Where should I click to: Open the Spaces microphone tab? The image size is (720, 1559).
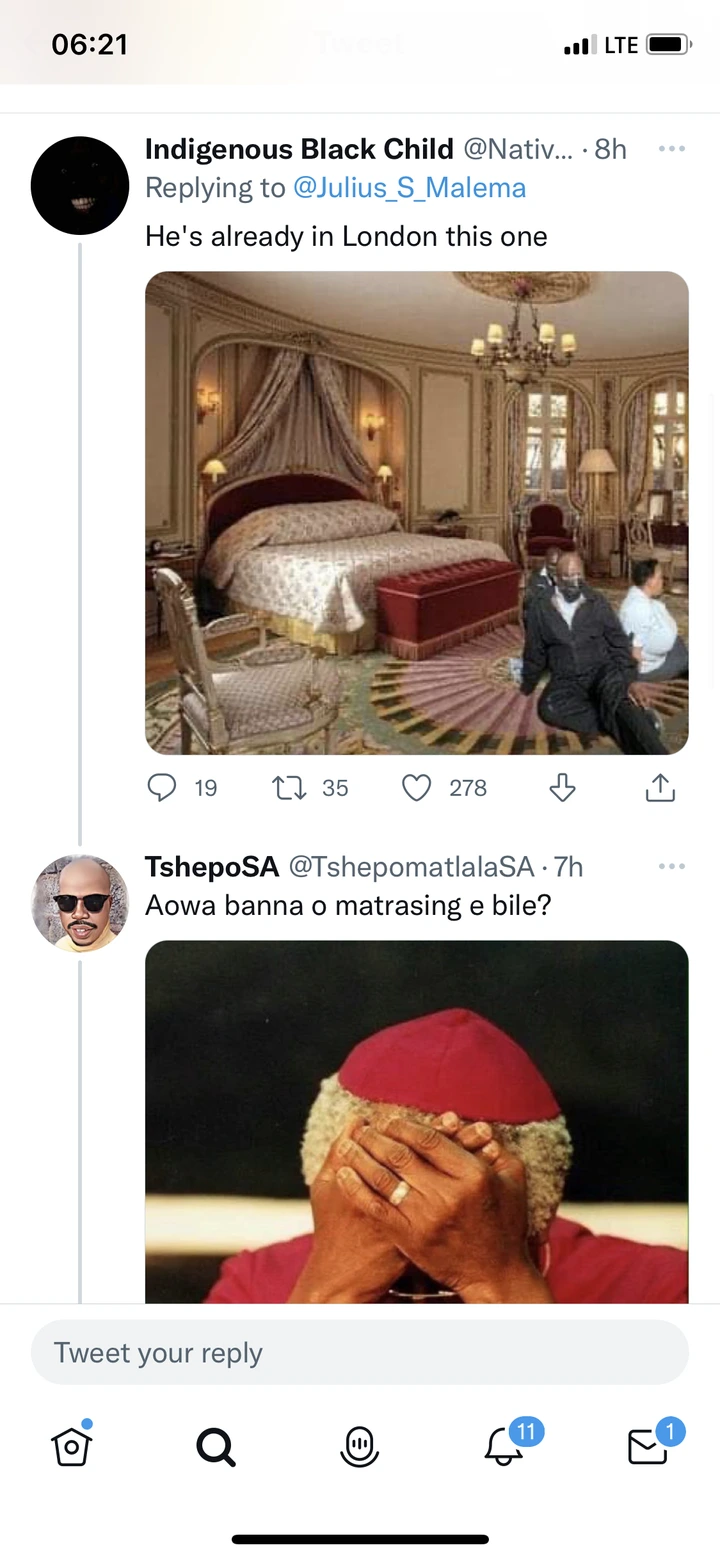(360, 1445)
